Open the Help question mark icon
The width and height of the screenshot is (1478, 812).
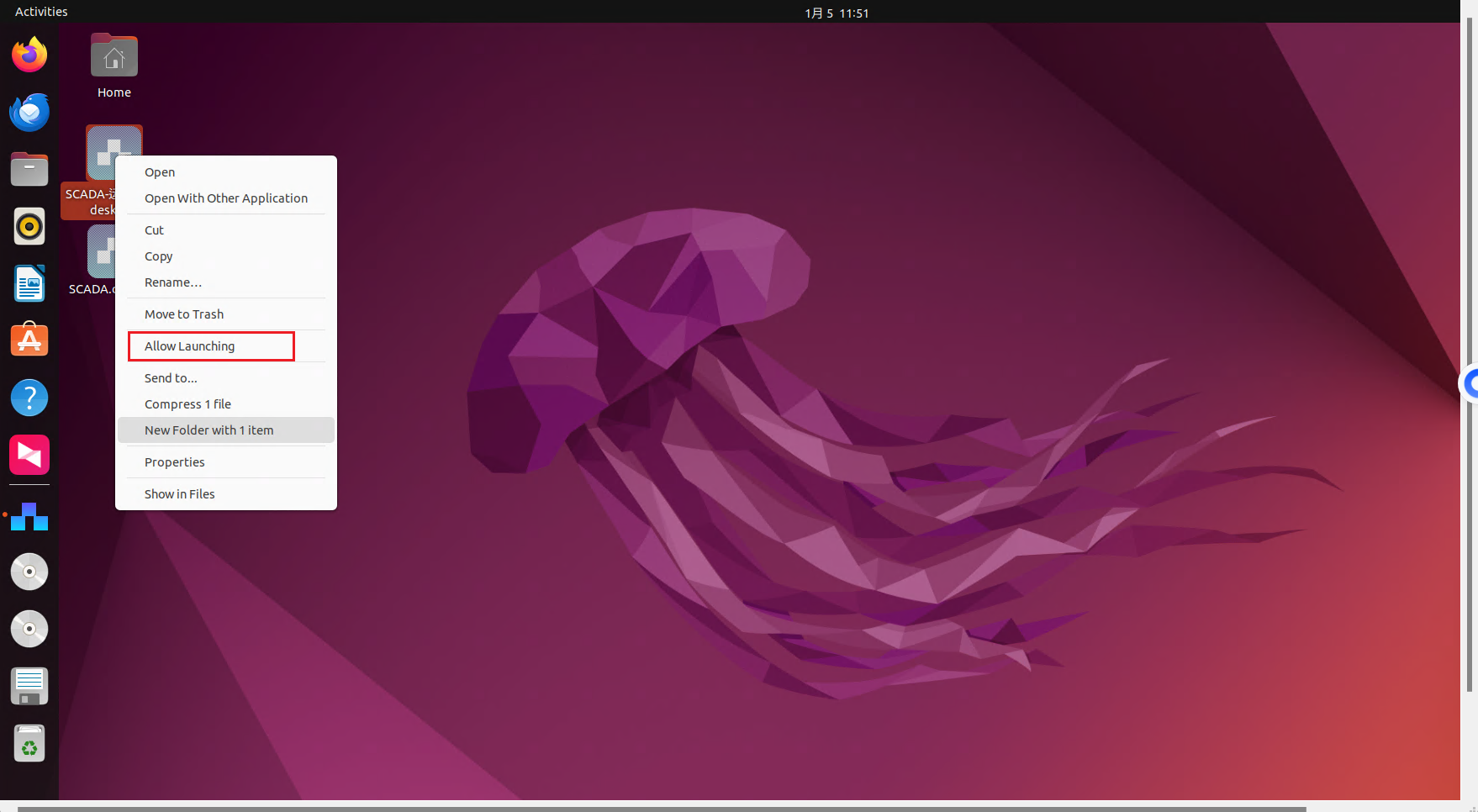(x=29, y=398)
